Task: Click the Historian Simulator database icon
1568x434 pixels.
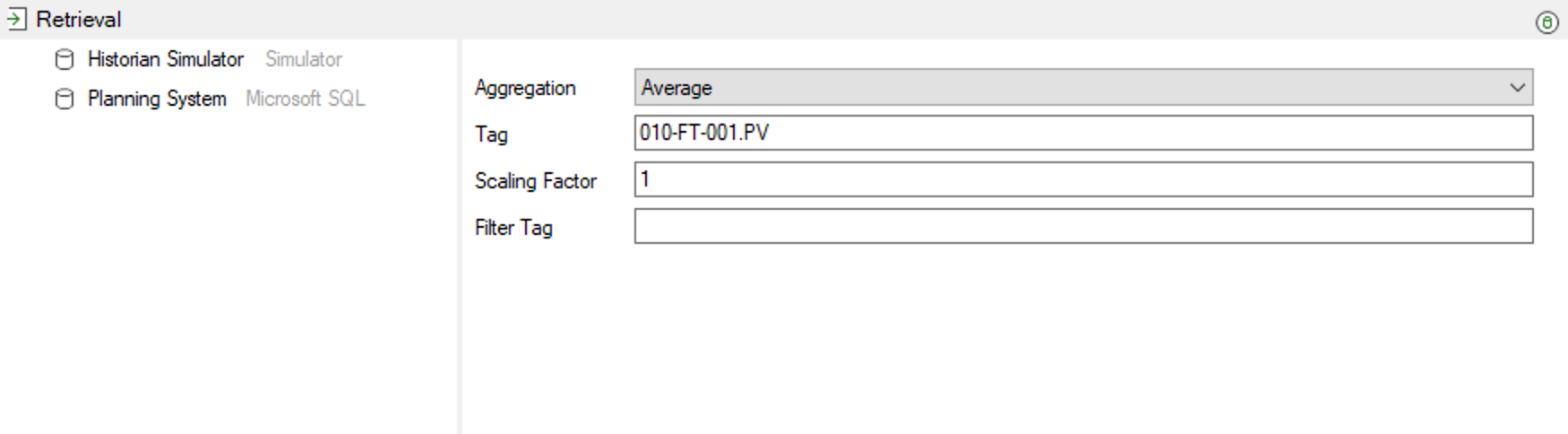Action: 65,59
